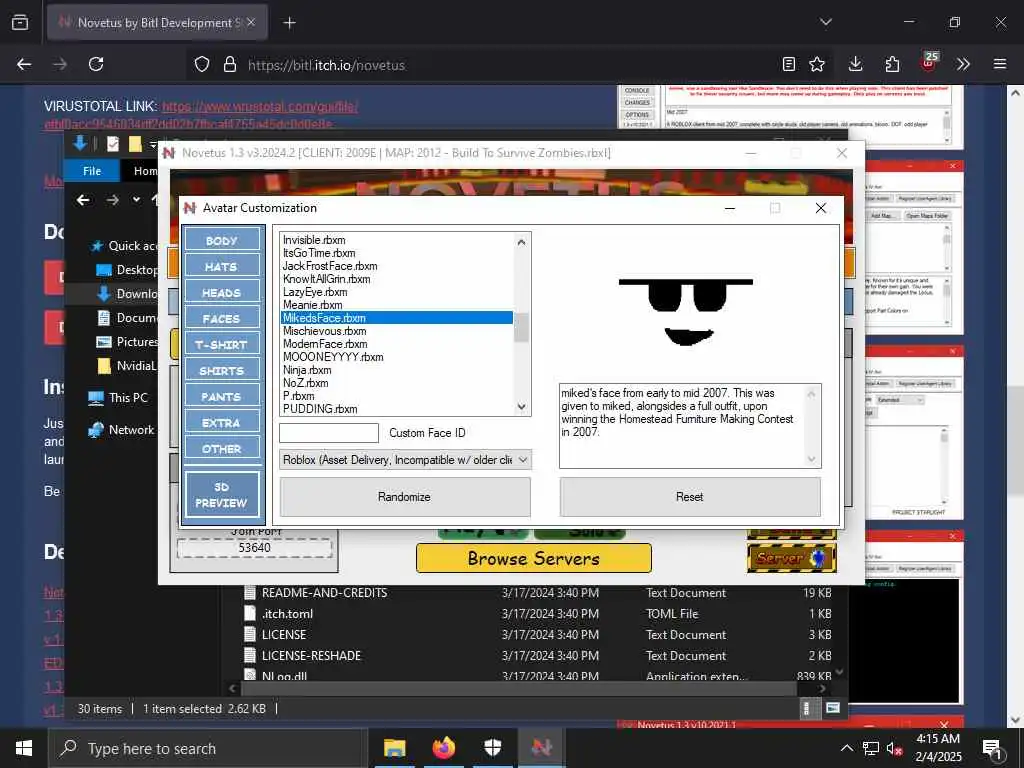Click the face preview thumbnail
1024x768 pixels.
pos(686,312)
